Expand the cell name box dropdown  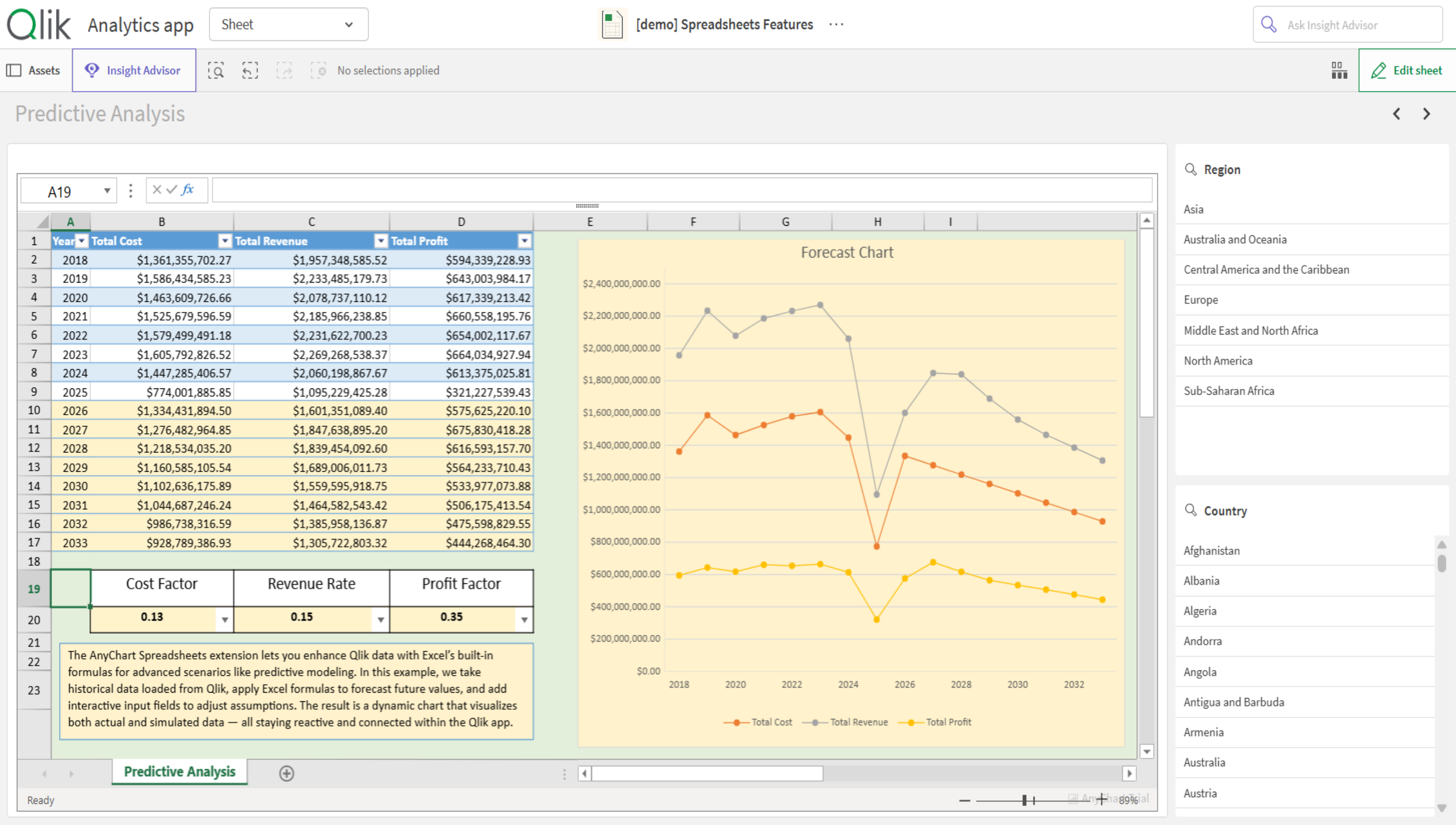point(106,191)
